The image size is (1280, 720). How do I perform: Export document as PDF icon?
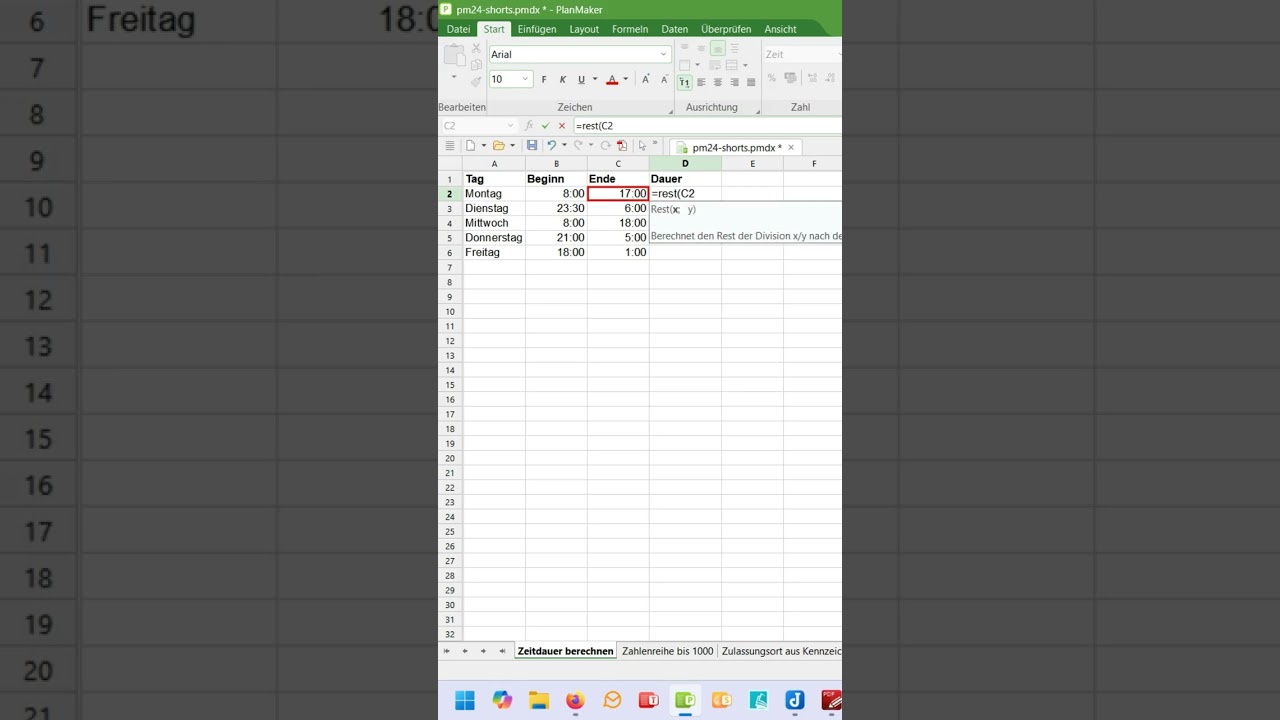point(622,145)
